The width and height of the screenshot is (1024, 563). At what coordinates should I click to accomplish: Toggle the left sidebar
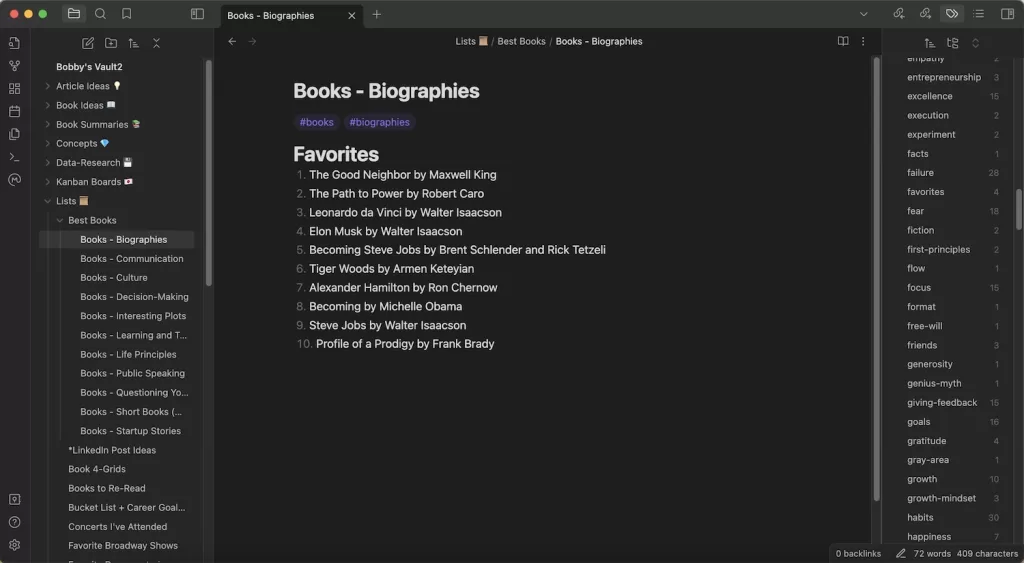coord(197,14)
